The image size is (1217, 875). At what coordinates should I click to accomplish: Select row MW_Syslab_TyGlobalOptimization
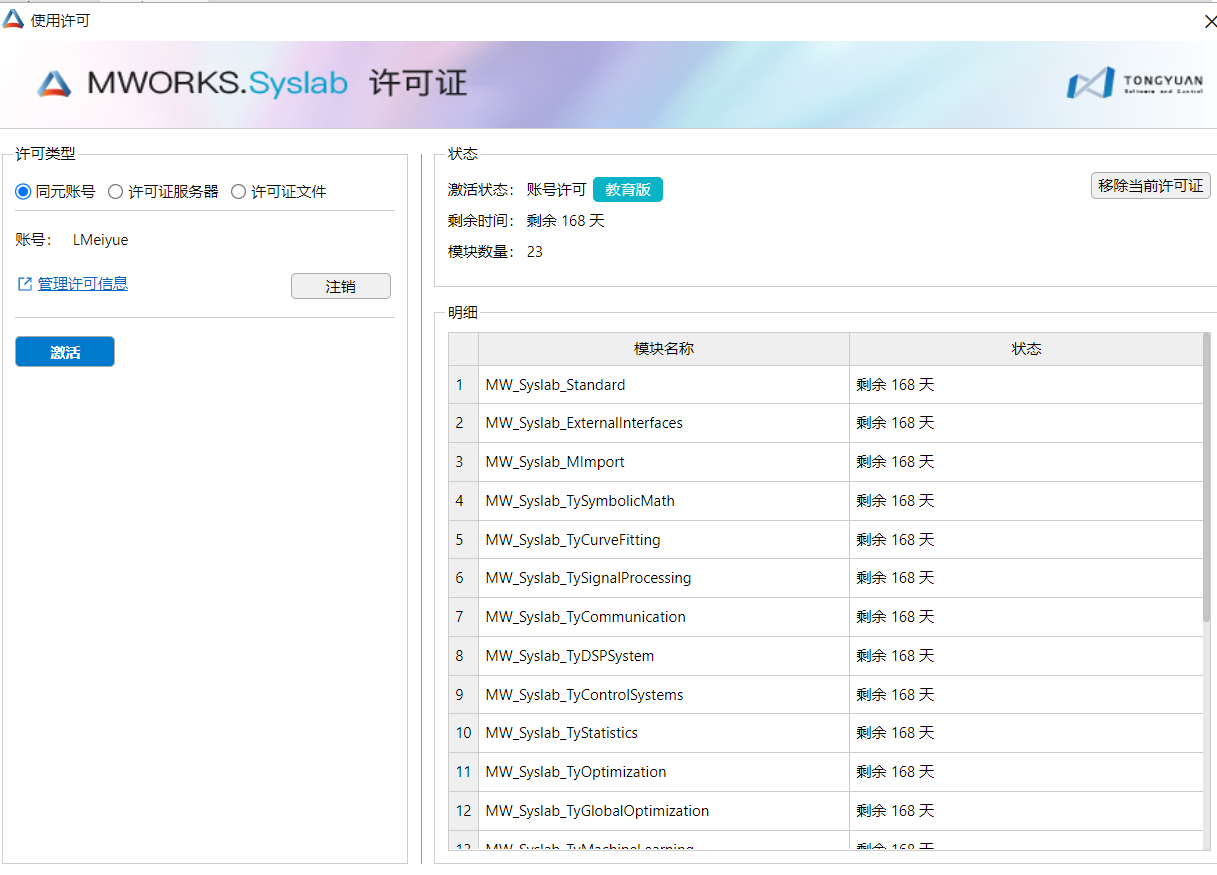[826, 811]
